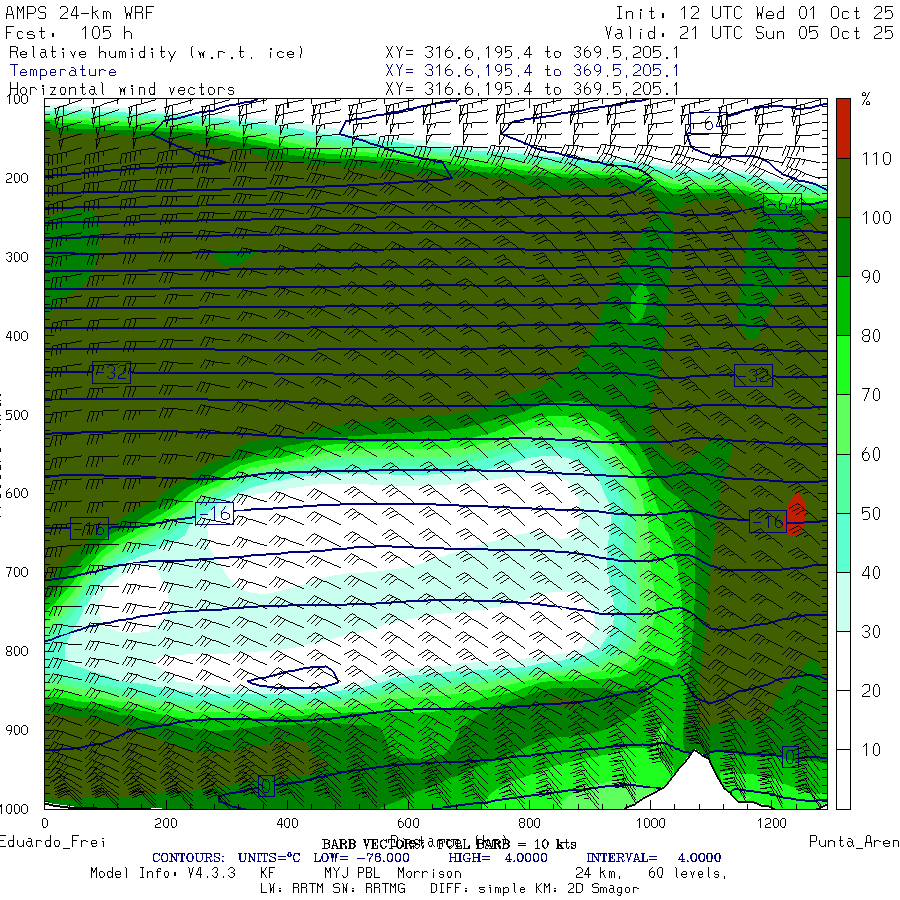
Task: Click the '110' color bar tick label
Action: tap(876, 158)
